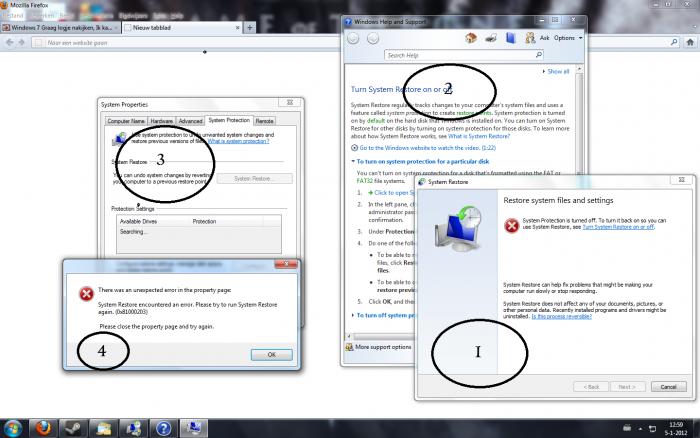Click the Ask people icon in Help
The height and width of the screenshot is (438, 700).
pyautogui.click(x=530, y=38)
